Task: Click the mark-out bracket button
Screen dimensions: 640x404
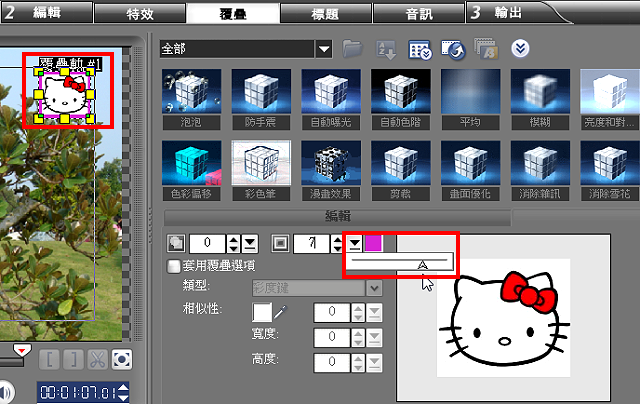Action: [74, 360]
